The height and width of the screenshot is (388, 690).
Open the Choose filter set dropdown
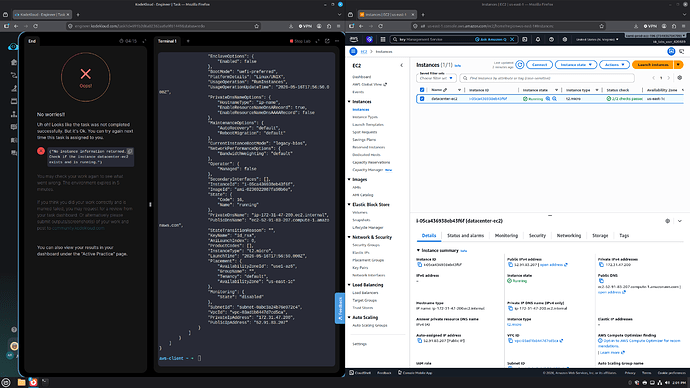(436, 78)
